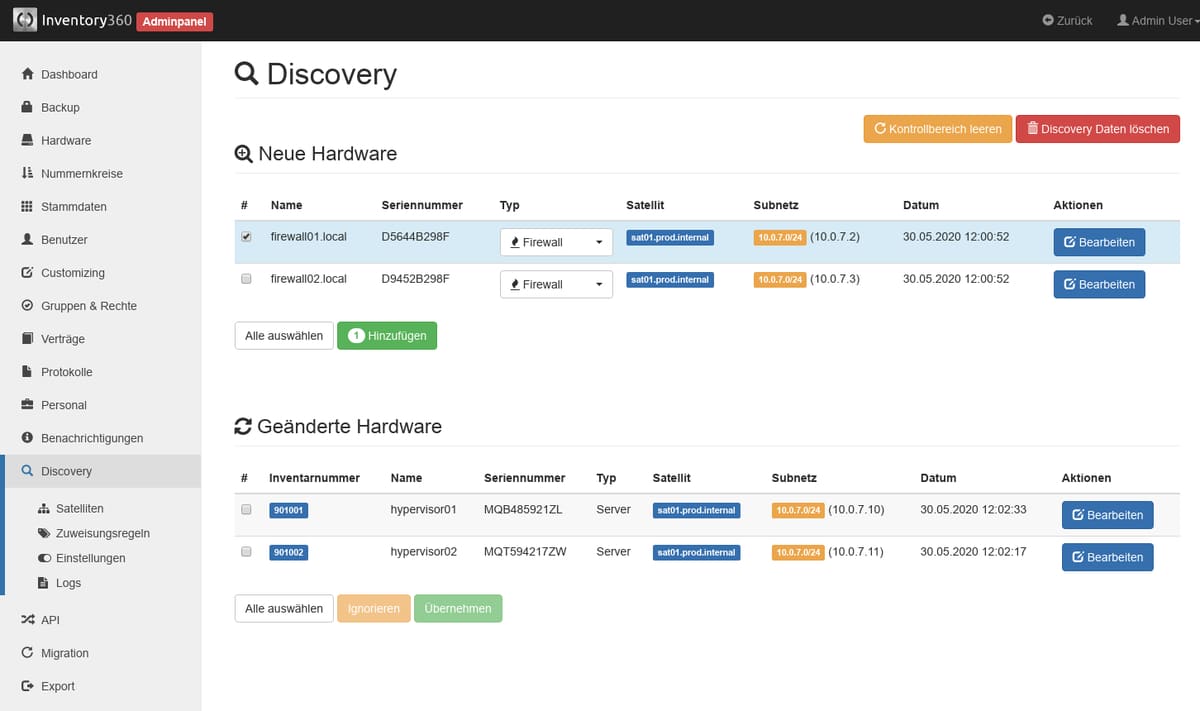The height and width of the screenshot is (711, 1200).
Task: Click the 10.0.7.0/24 subnet badge for hypervisor02
Action: click(x=798, y=552)
